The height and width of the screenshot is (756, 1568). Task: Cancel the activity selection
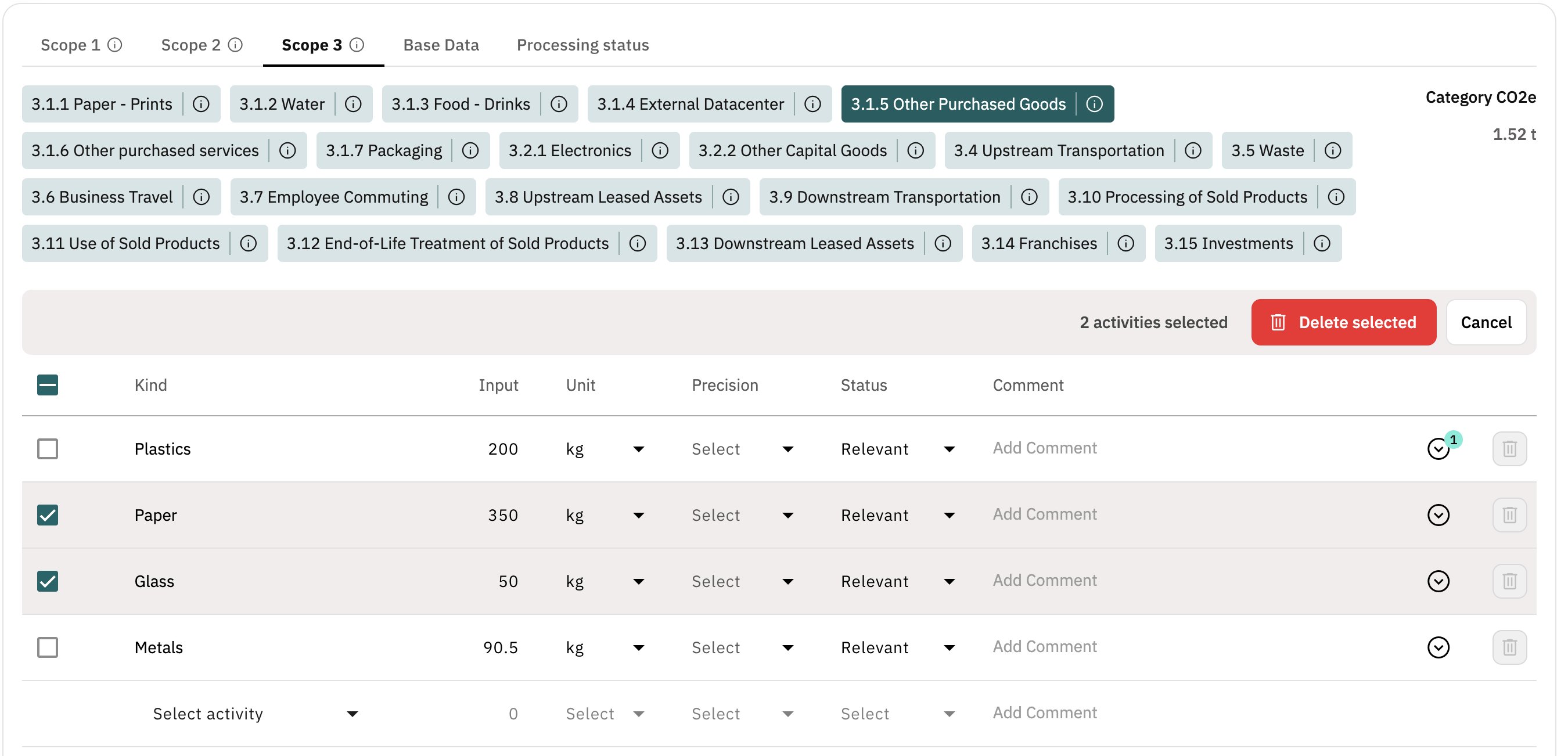[1485, 322]
